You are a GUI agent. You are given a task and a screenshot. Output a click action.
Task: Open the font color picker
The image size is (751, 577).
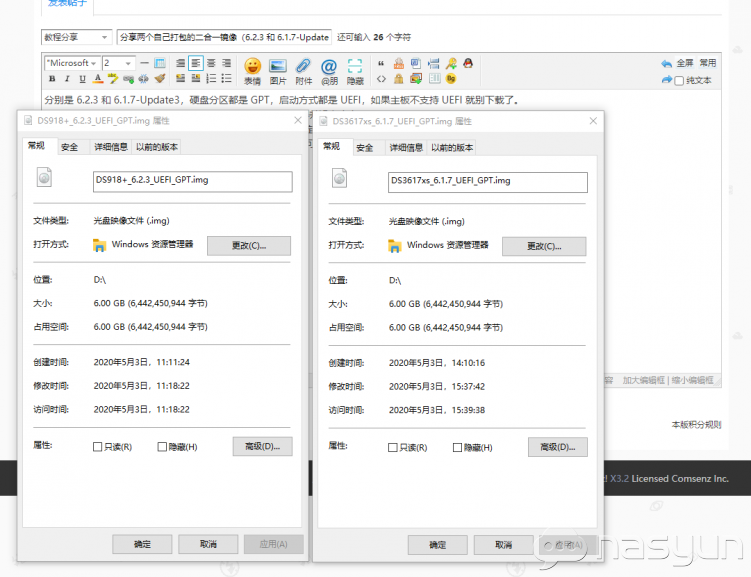(98, 79)
